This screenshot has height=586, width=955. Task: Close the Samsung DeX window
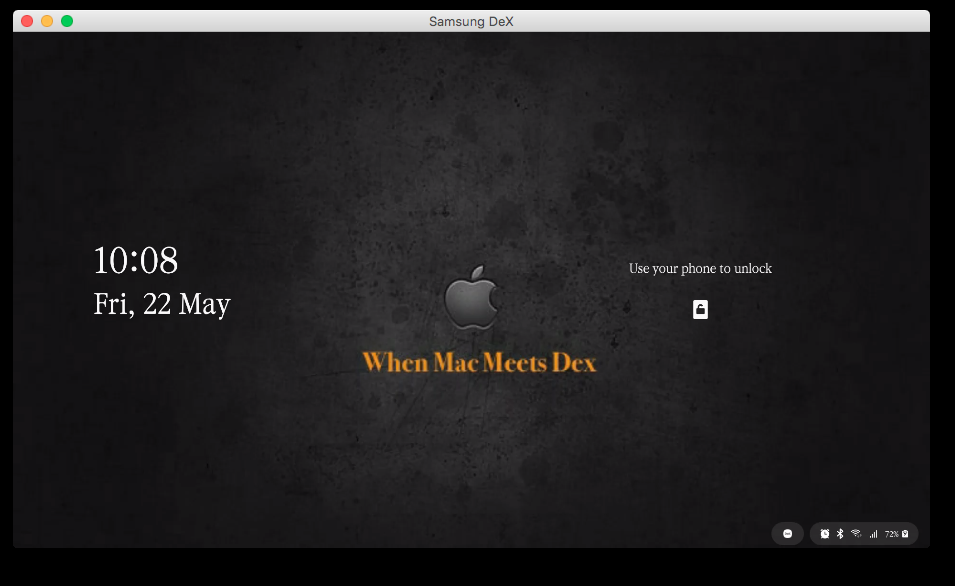27,21
